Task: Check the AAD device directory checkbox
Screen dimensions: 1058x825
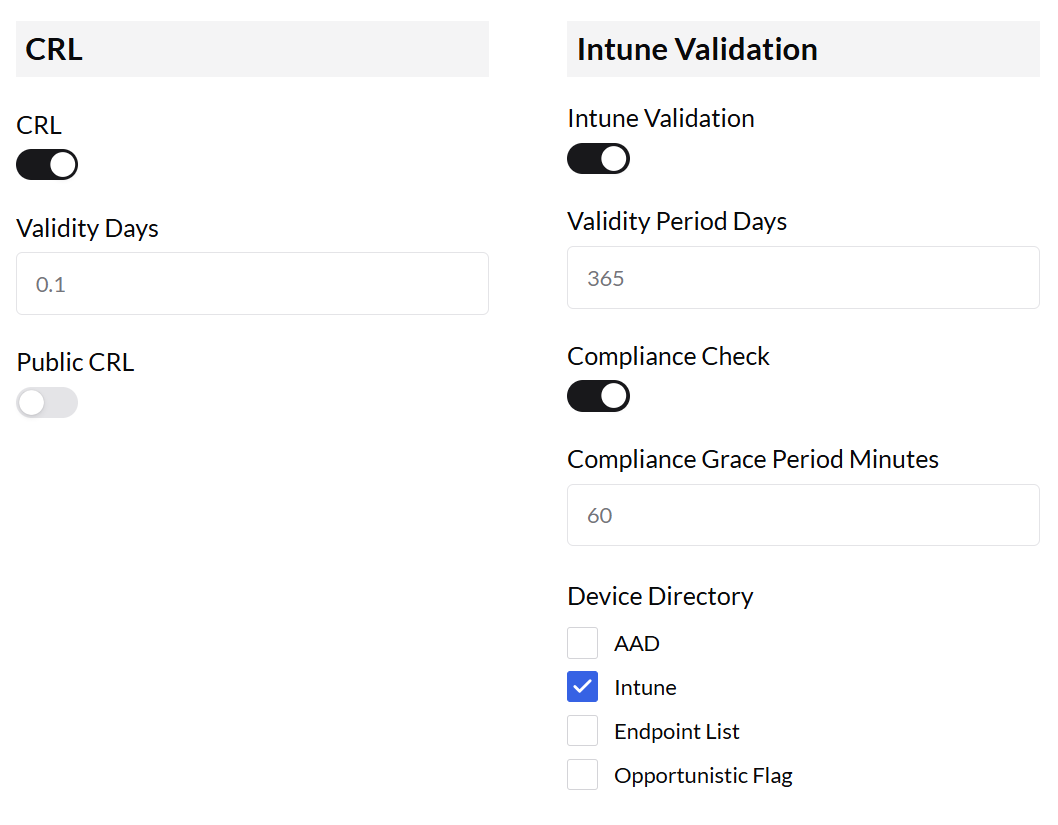Action: coord(583,643)
